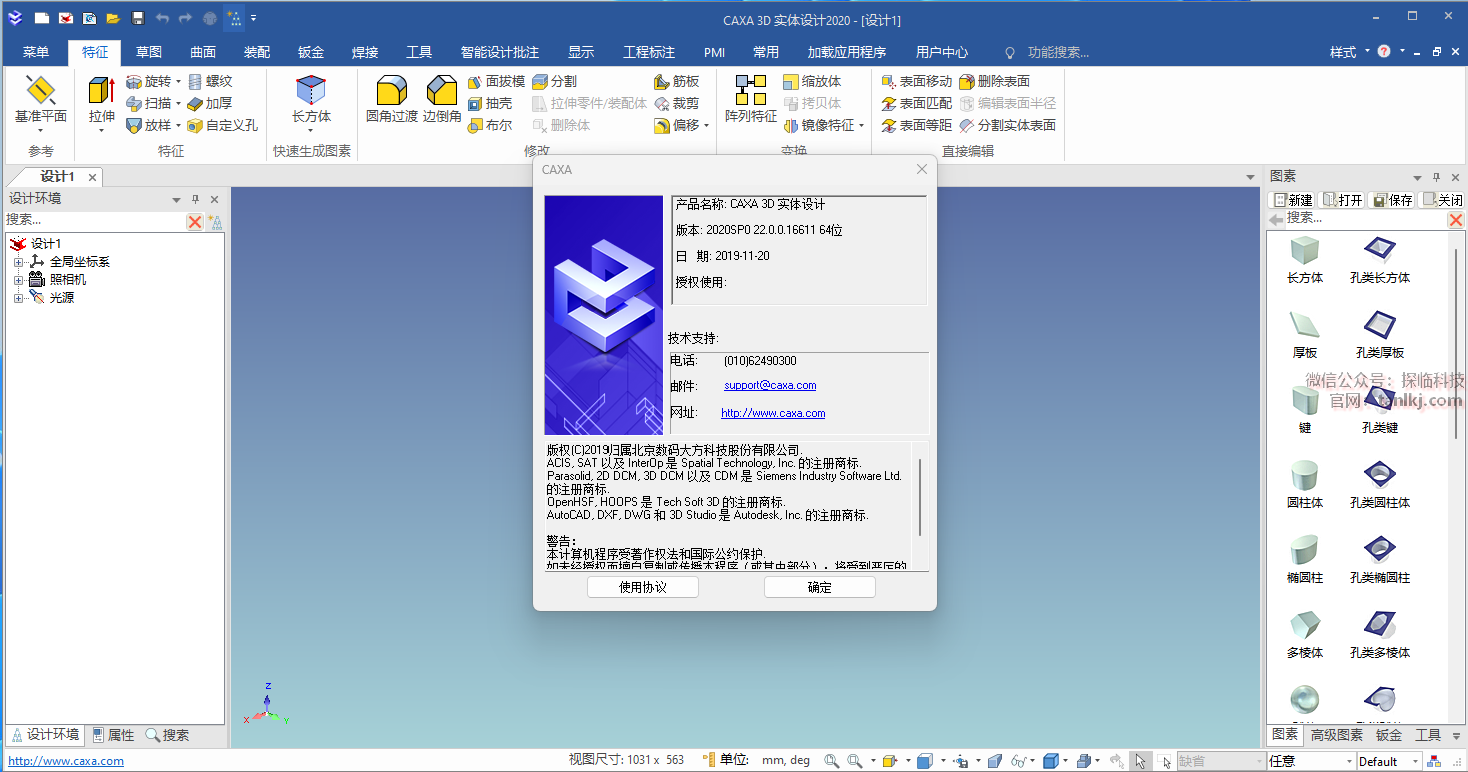Open the 旋转 dropdown arrow
Screen dimensions: 1468x772
(178, 81)
